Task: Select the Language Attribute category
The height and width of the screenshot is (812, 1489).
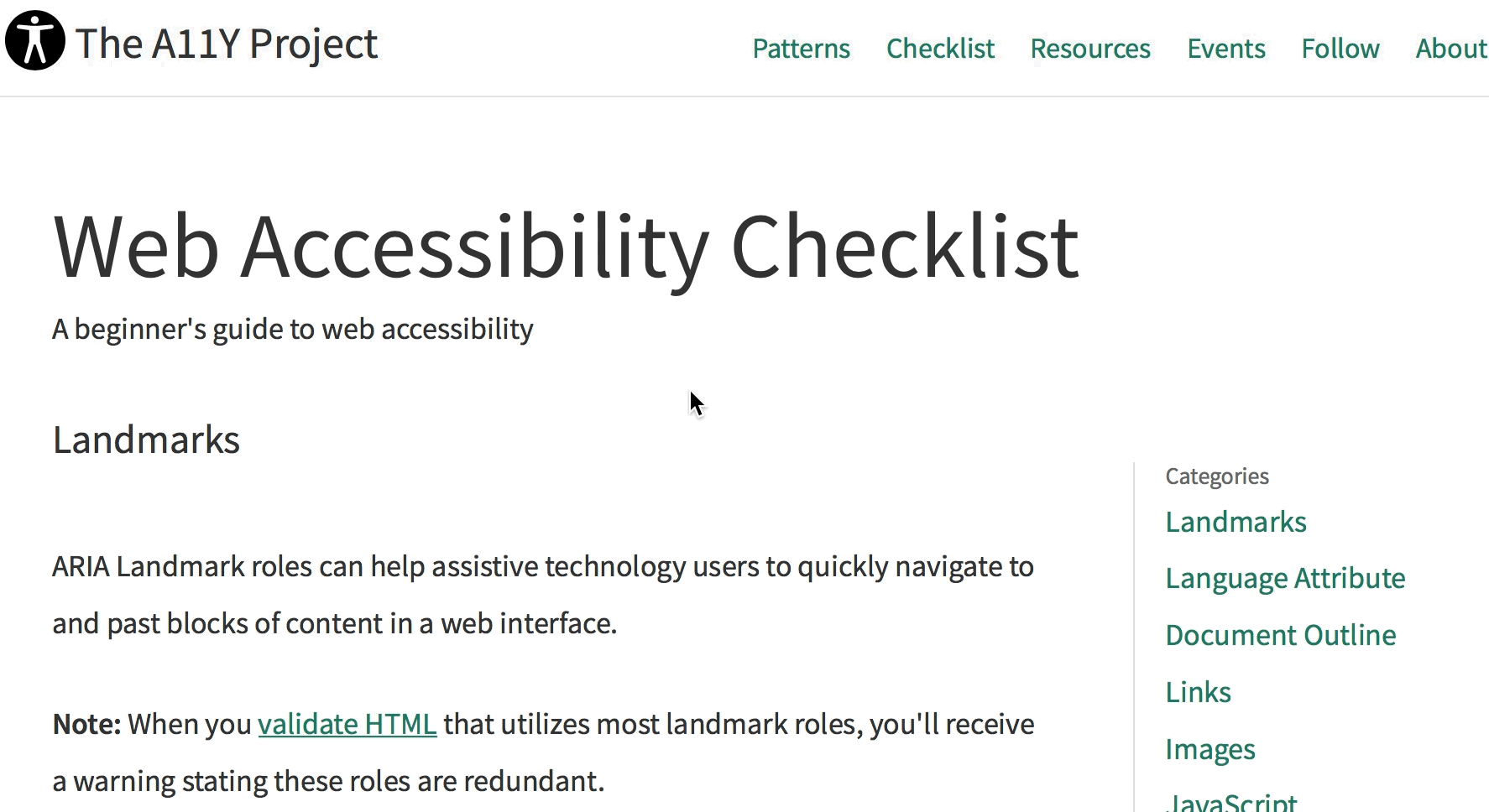Action: 1285,578
